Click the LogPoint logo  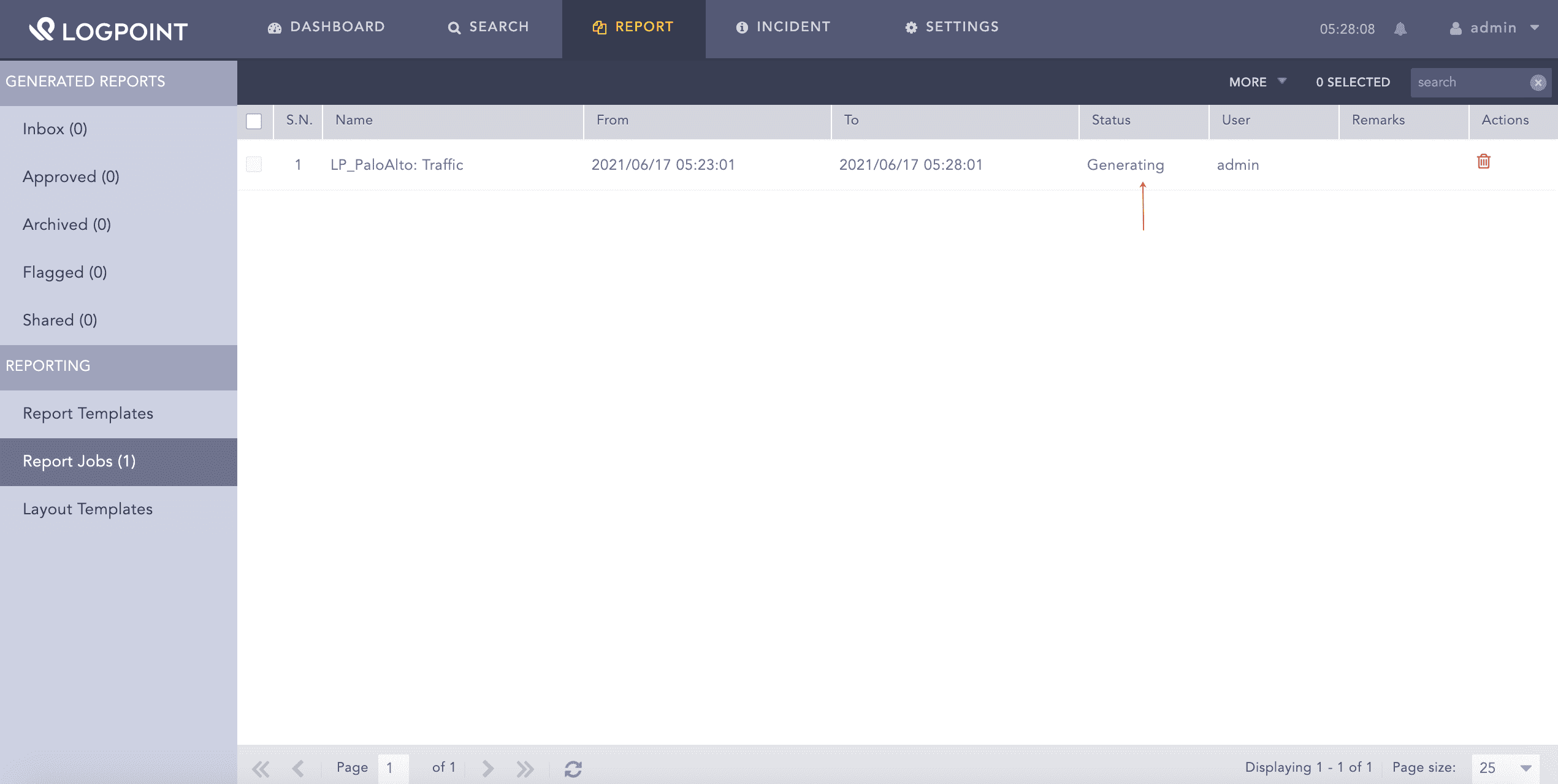tap(109, 29)
